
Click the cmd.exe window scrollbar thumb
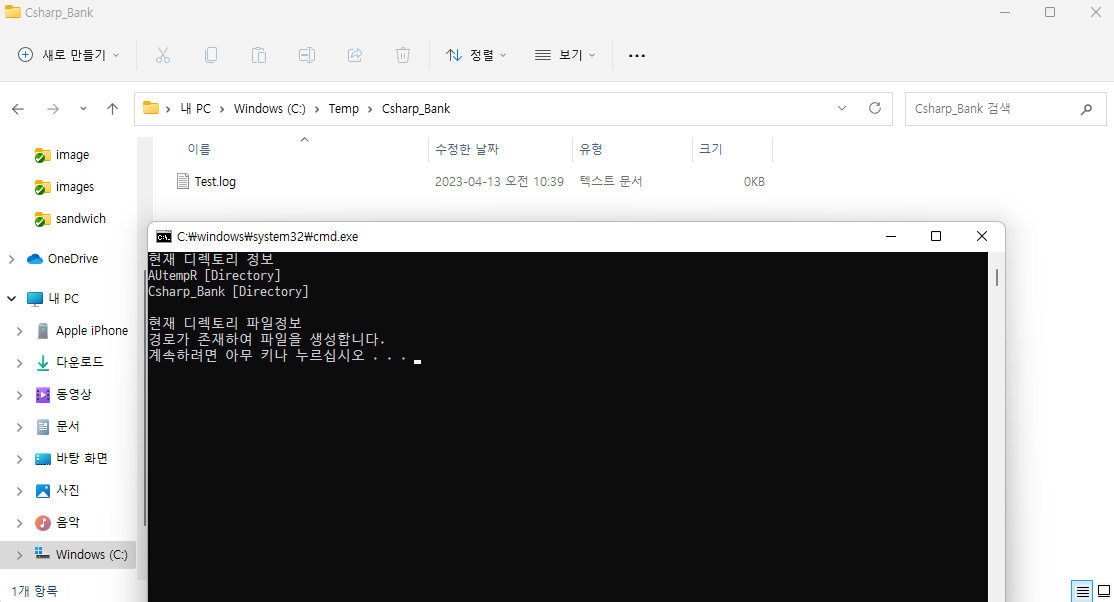click(x=997, y=277)
